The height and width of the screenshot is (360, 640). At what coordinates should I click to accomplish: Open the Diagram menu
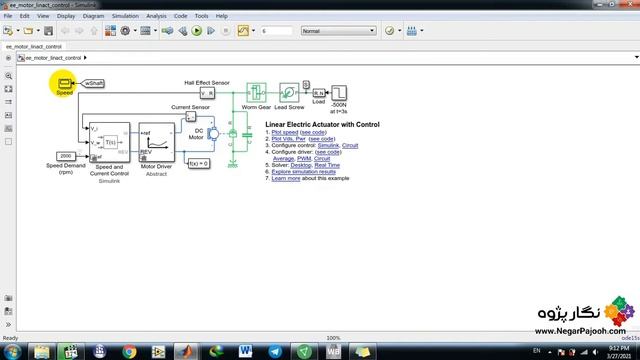(93, 16)
